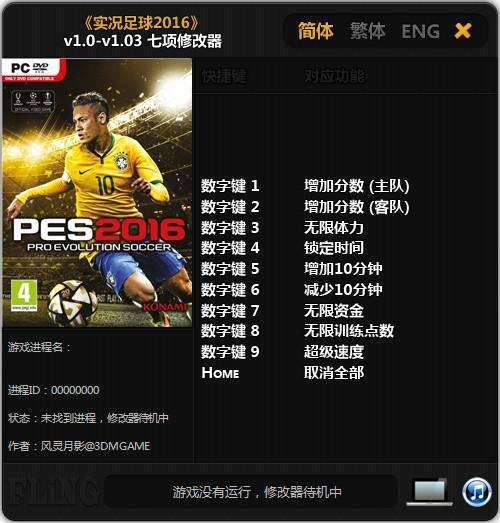
Task: Switch language to 简体
Action: tap(316, 31)
